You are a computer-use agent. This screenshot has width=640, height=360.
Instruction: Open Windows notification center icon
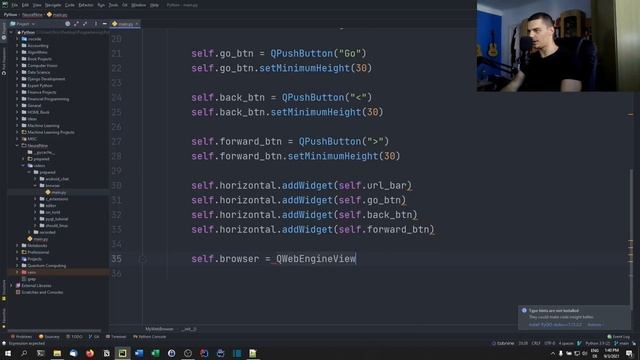click(629, 353)
